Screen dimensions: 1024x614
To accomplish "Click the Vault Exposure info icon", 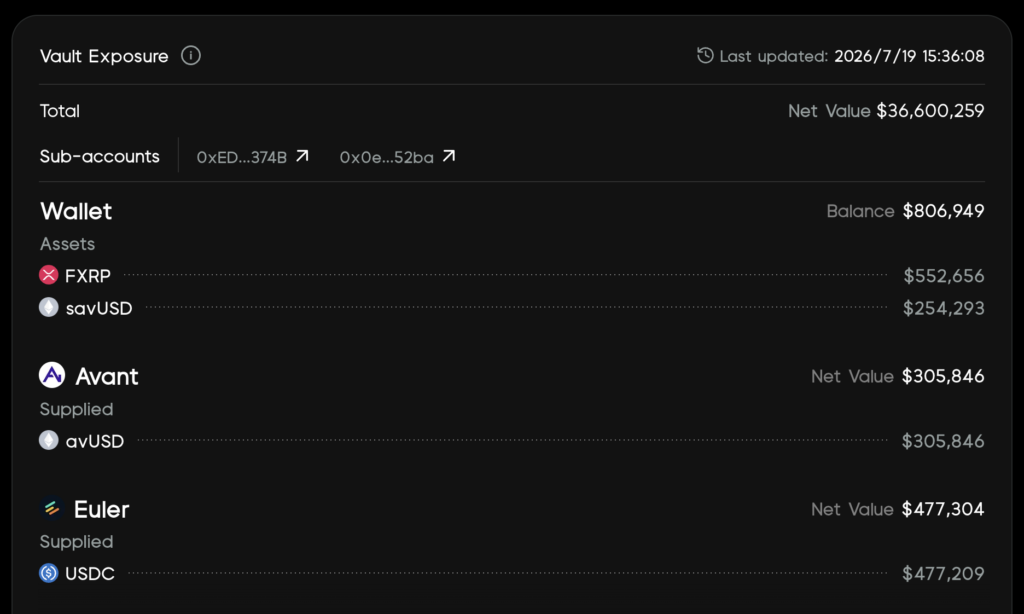I will pyautogui.click(x=191, y=56).
